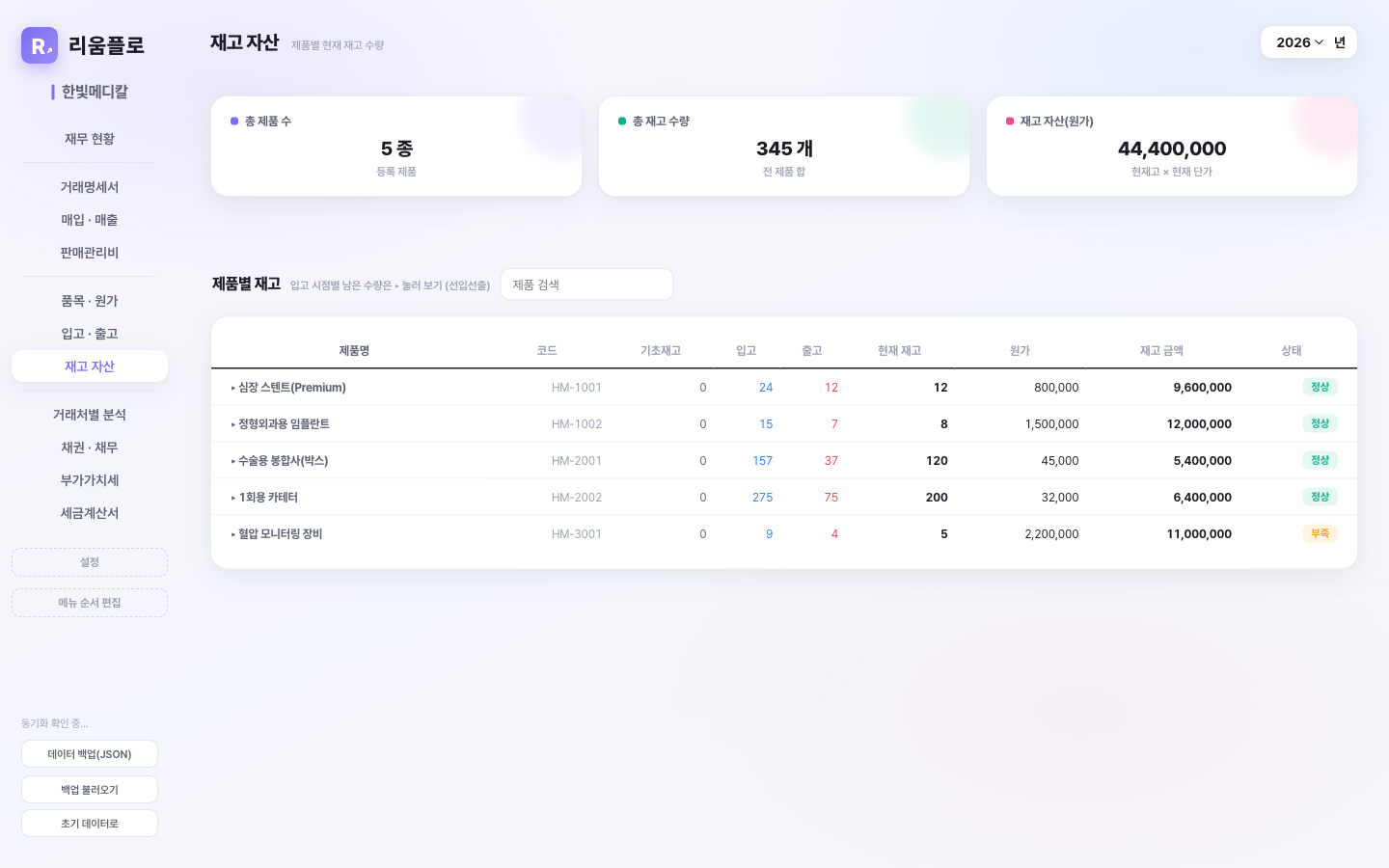Click the 메뉴 순서 편집 button
1389x868 pixels.
coord(90,603)
